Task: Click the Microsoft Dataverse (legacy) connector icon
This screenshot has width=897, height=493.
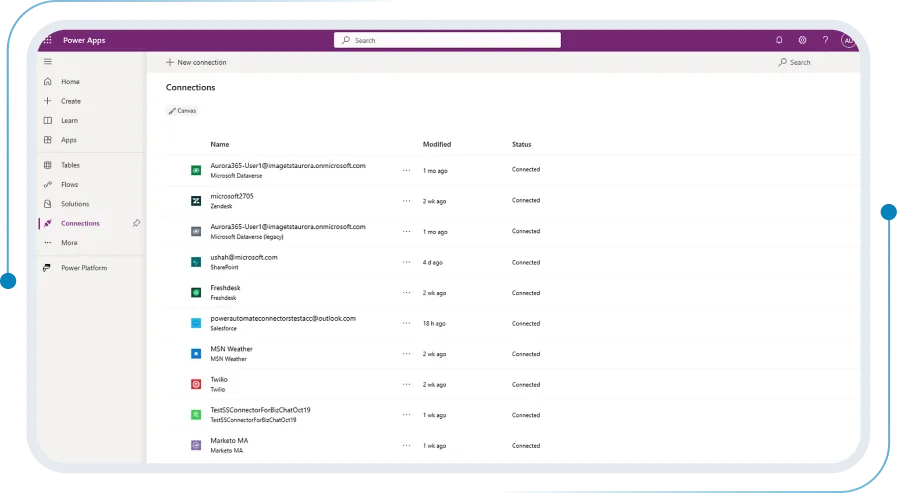Action: [x=196, y=231]
